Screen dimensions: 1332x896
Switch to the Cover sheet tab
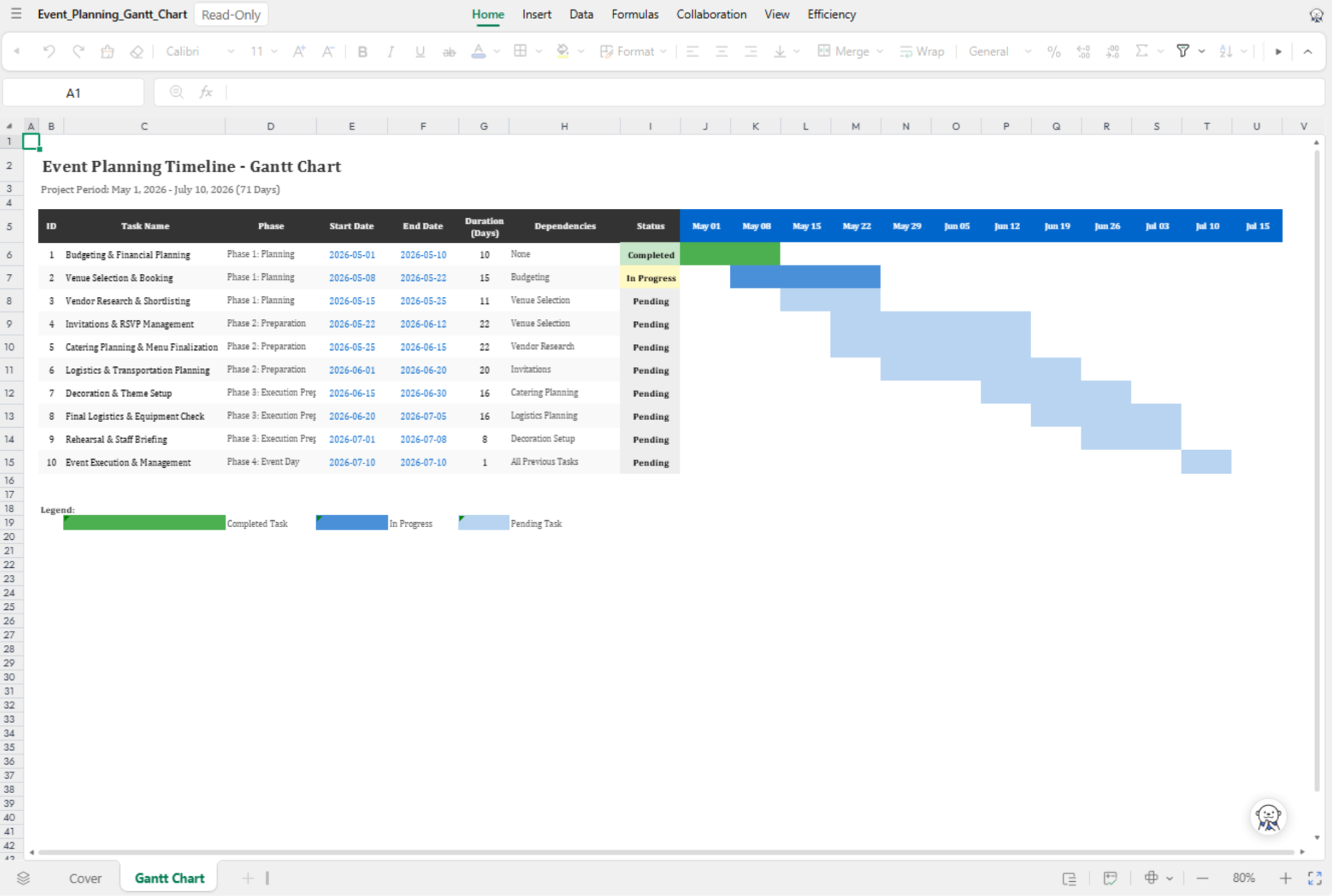coord(85,878)
